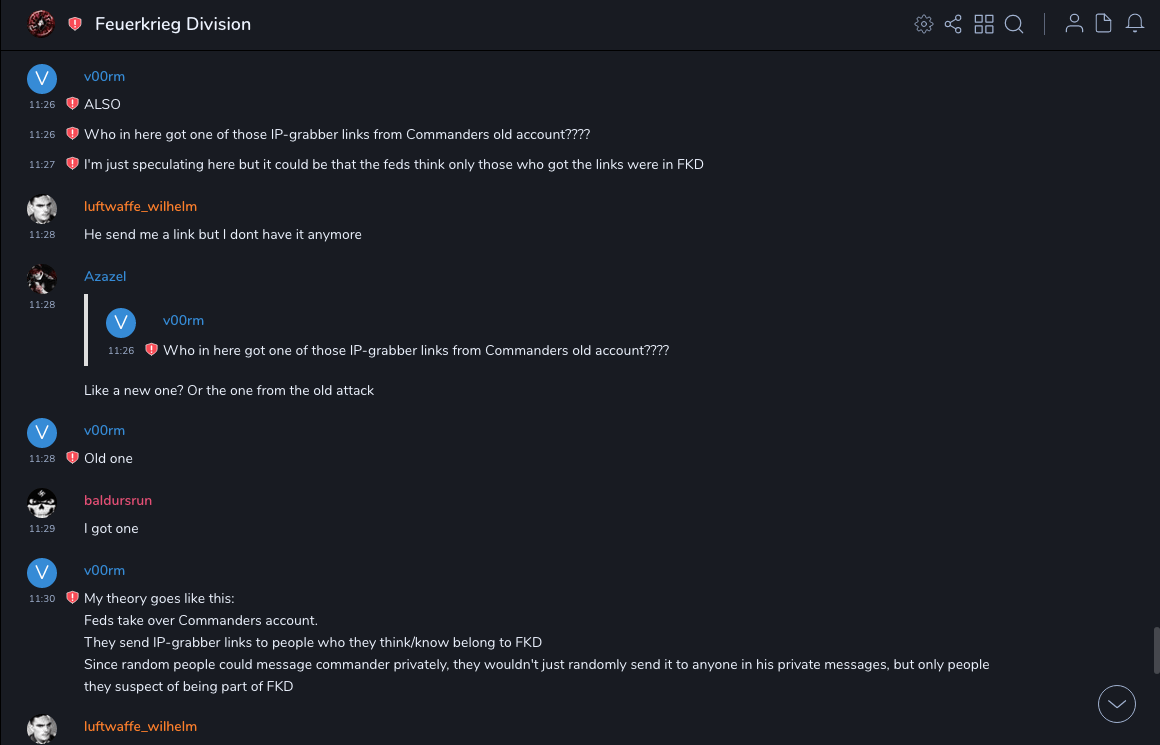This screenshot has height=745, width=1160.
Task: Show the member list person icon
Action: pos(1074,24)
